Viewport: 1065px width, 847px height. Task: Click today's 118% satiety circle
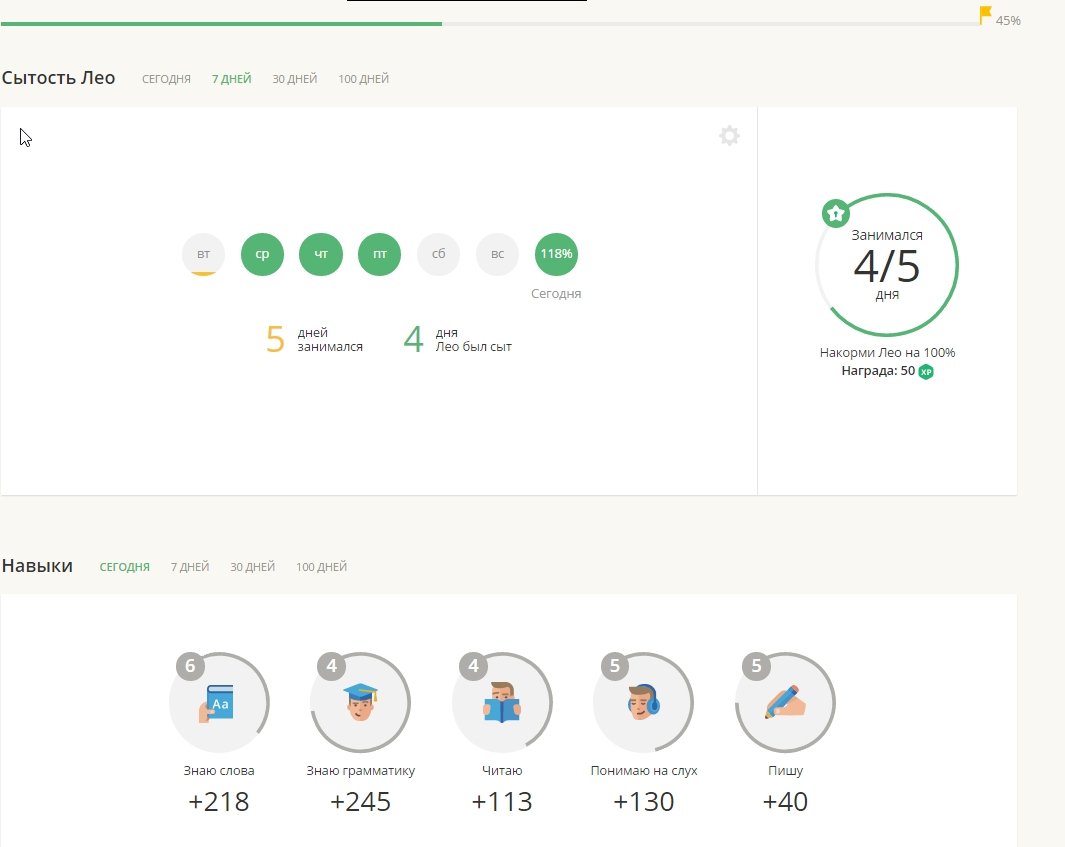[556, 254]
